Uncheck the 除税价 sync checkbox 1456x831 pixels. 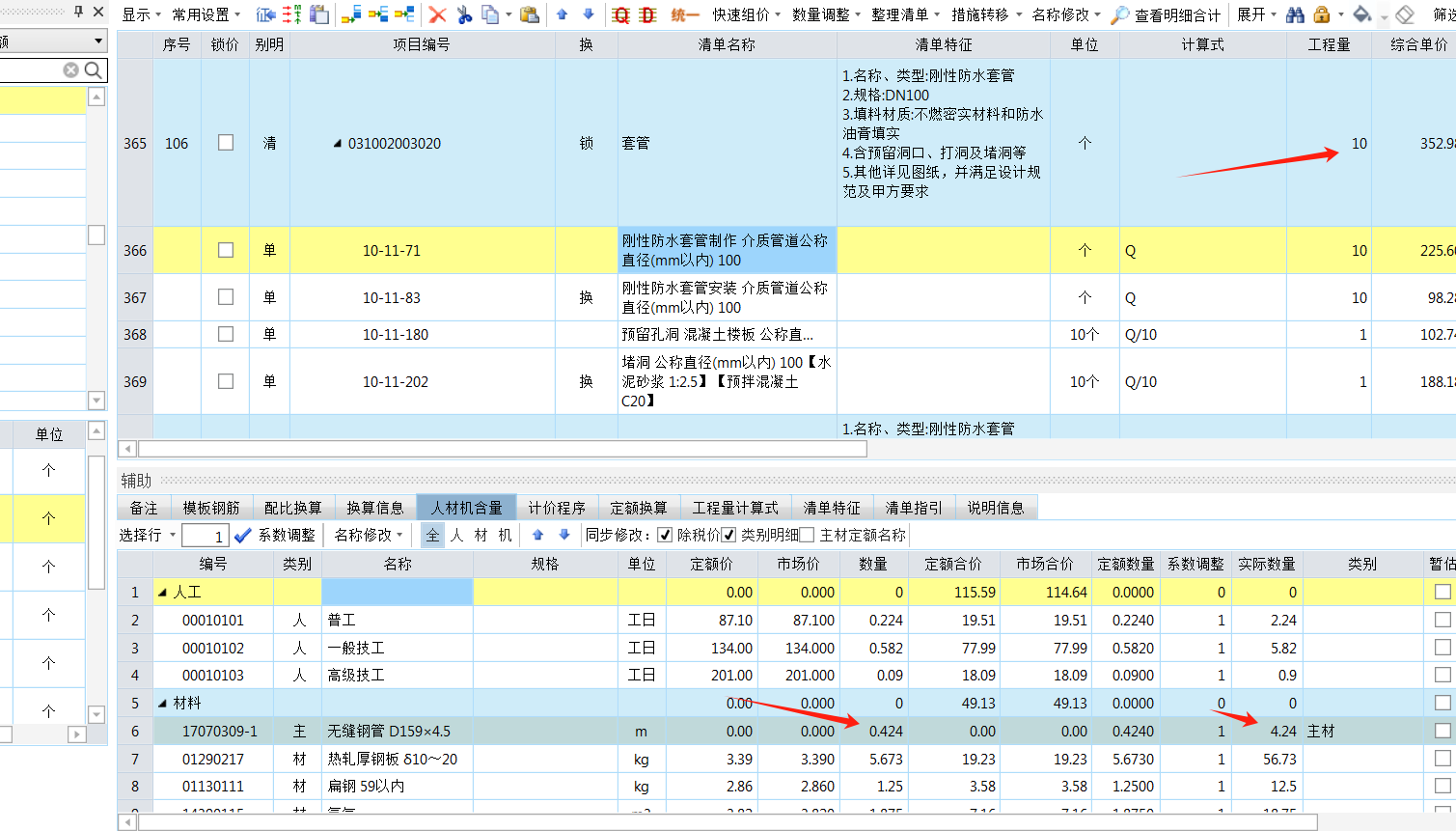pos(665,535)
